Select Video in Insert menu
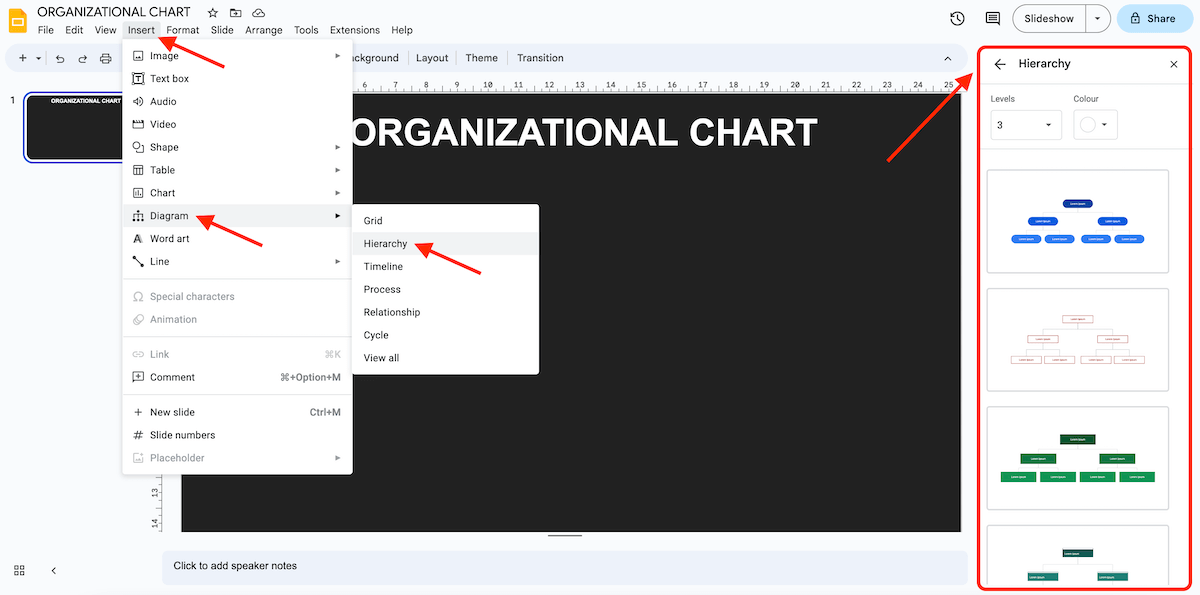 237,124
